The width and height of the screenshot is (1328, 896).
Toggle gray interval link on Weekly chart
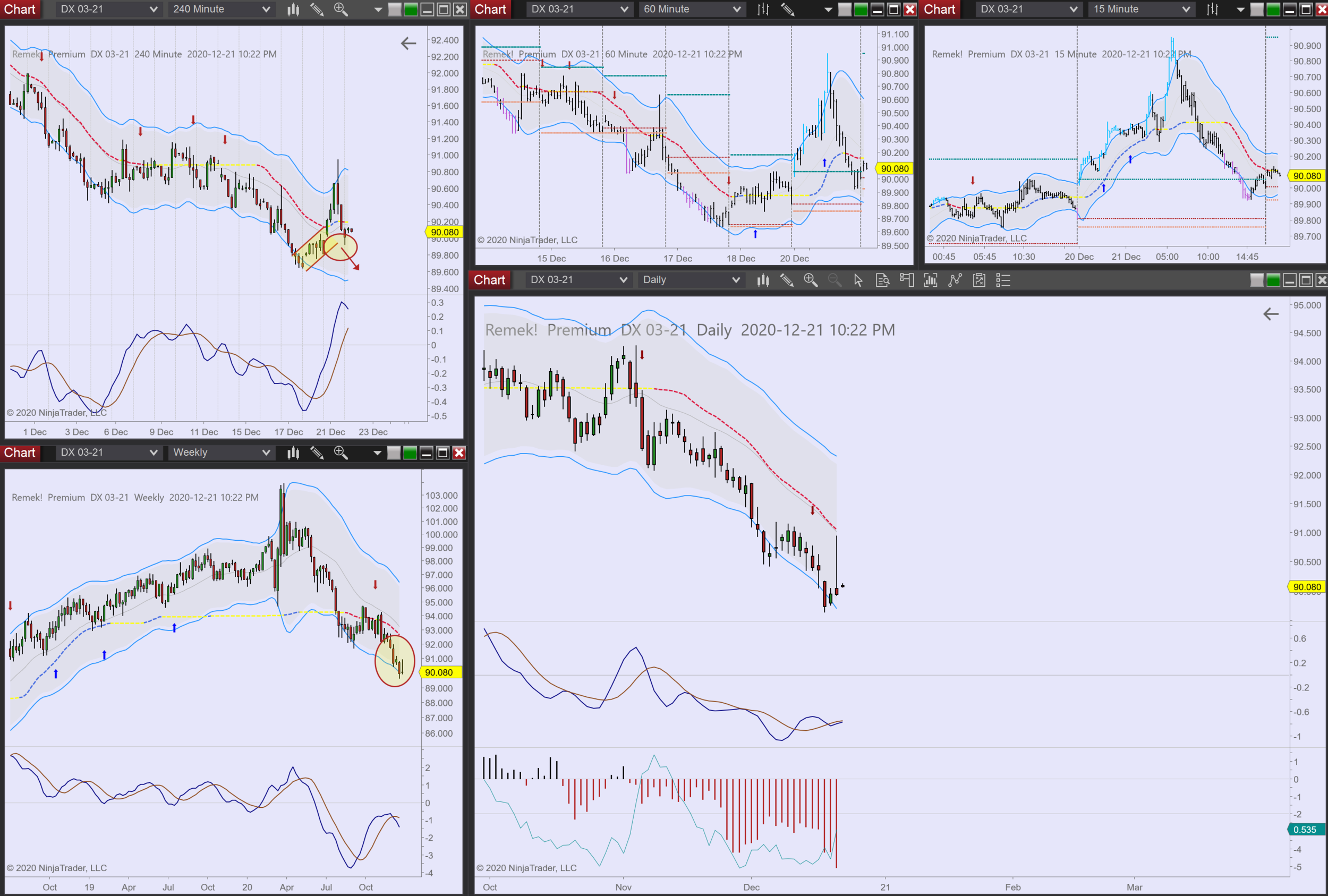click(394, 453)
